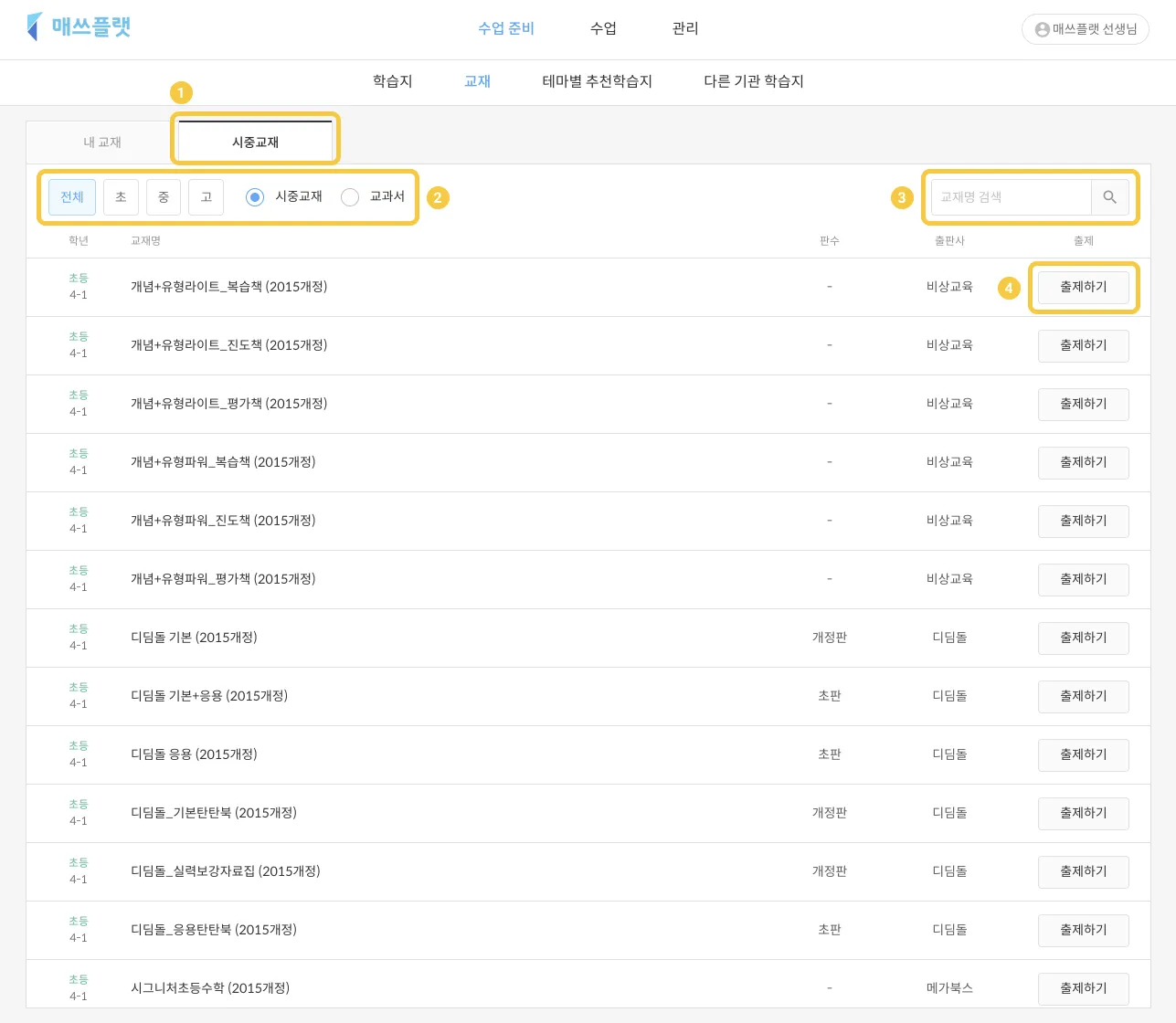Image resolution: width=1176 pixels, height=1023 pixels.
Task: Filter by 고 school level
Action: click(207, 197)
